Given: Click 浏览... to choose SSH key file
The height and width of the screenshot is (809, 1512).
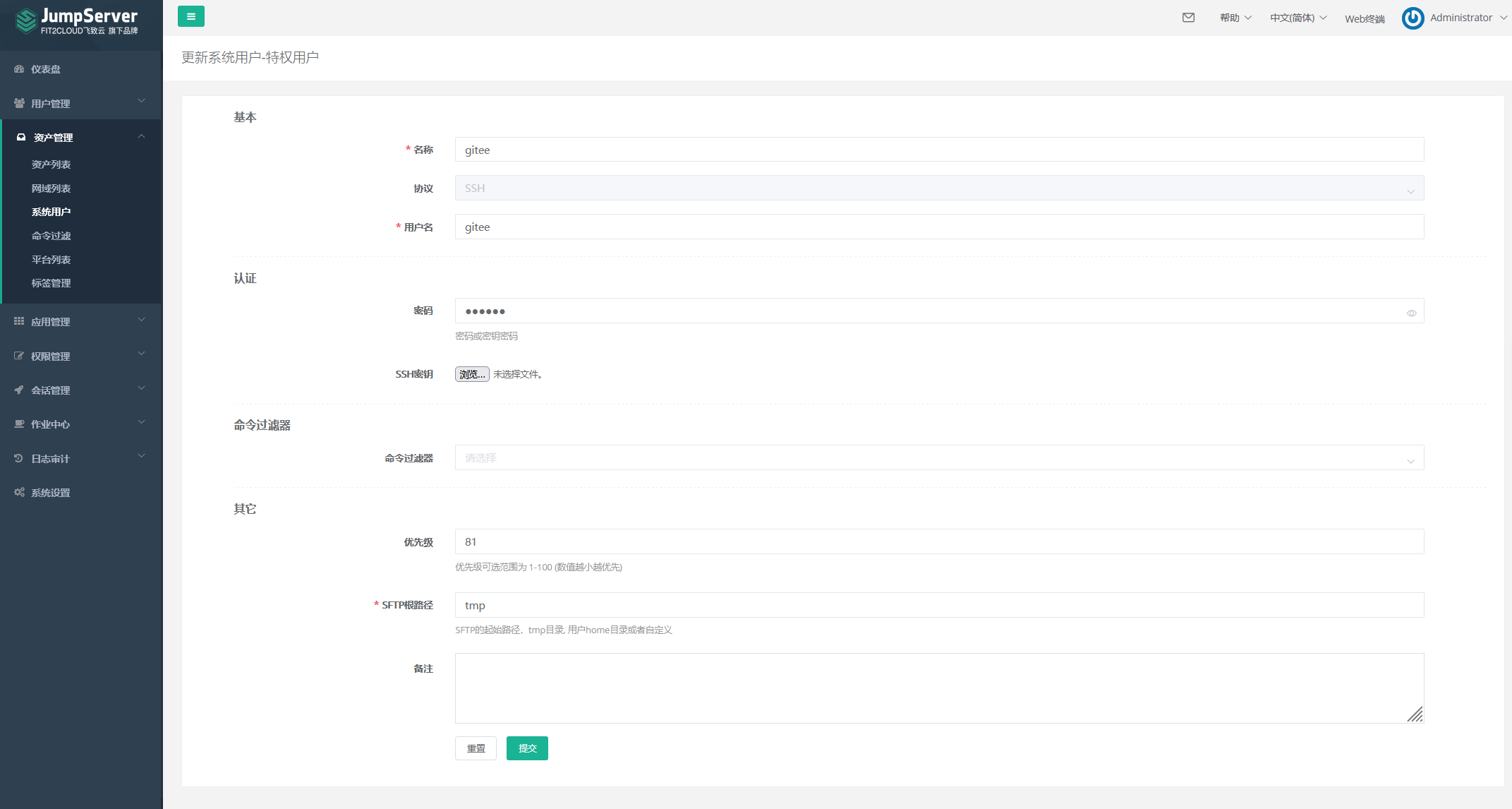Looking at the screenshot, I should (472, 374).
